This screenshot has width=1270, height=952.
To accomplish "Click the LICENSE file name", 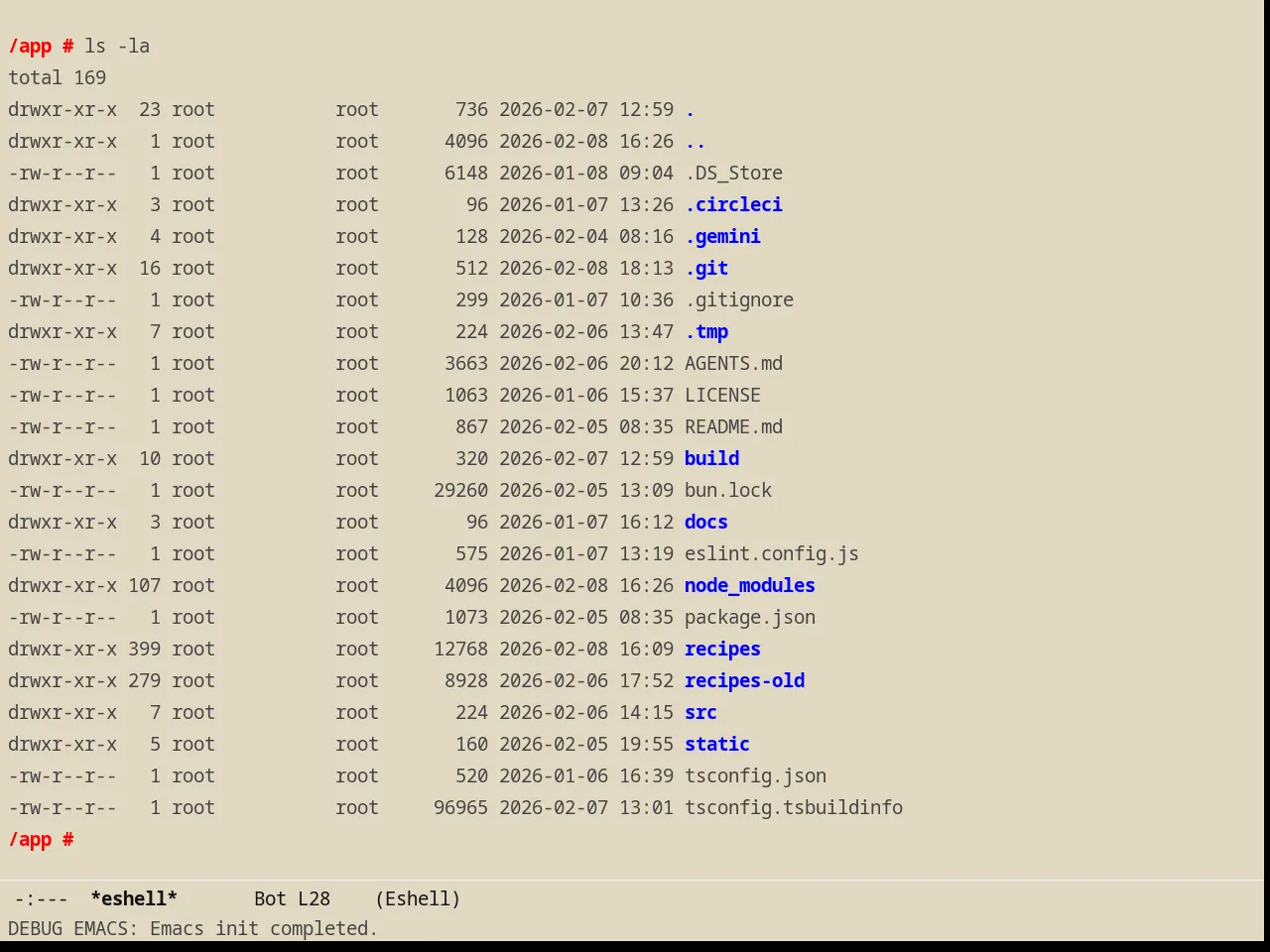I will click(x=722, y=395).
